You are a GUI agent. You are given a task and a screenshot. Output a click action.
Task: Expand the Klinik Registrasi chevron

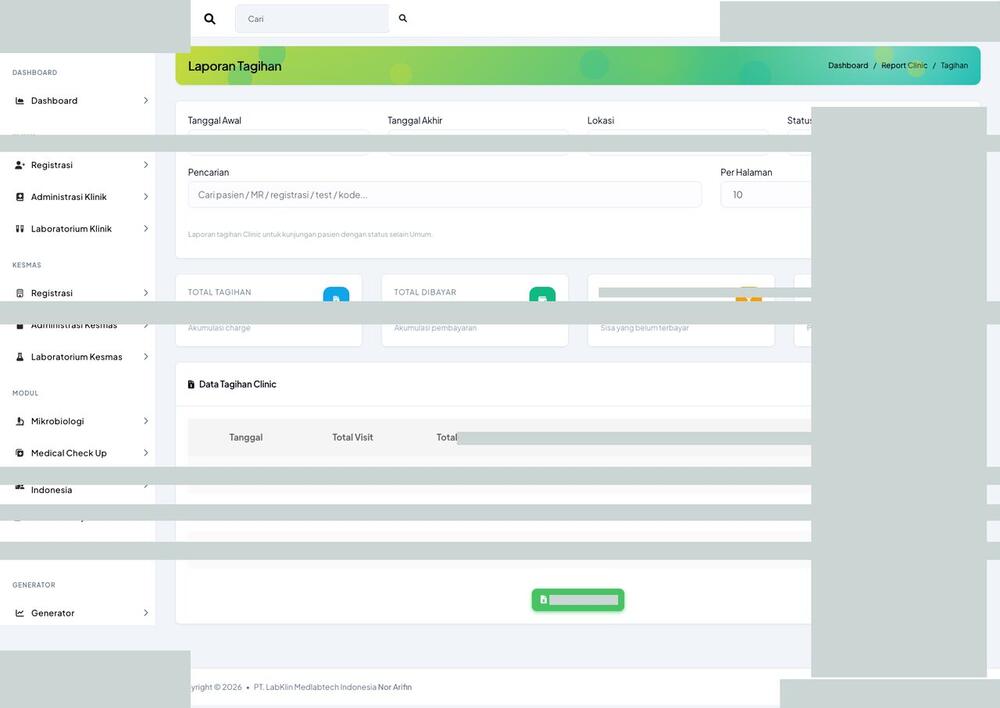coord(145,165)
